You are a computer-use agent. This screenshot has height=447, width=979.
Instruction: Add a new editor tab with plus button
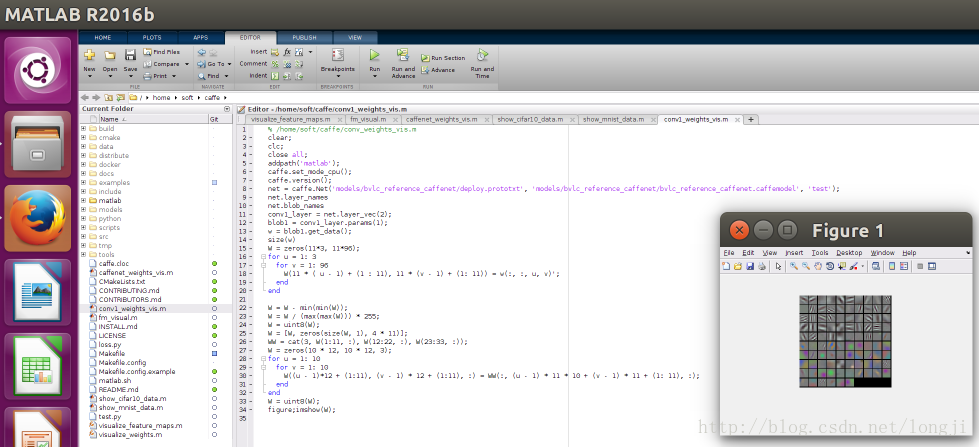click(750, 119)
